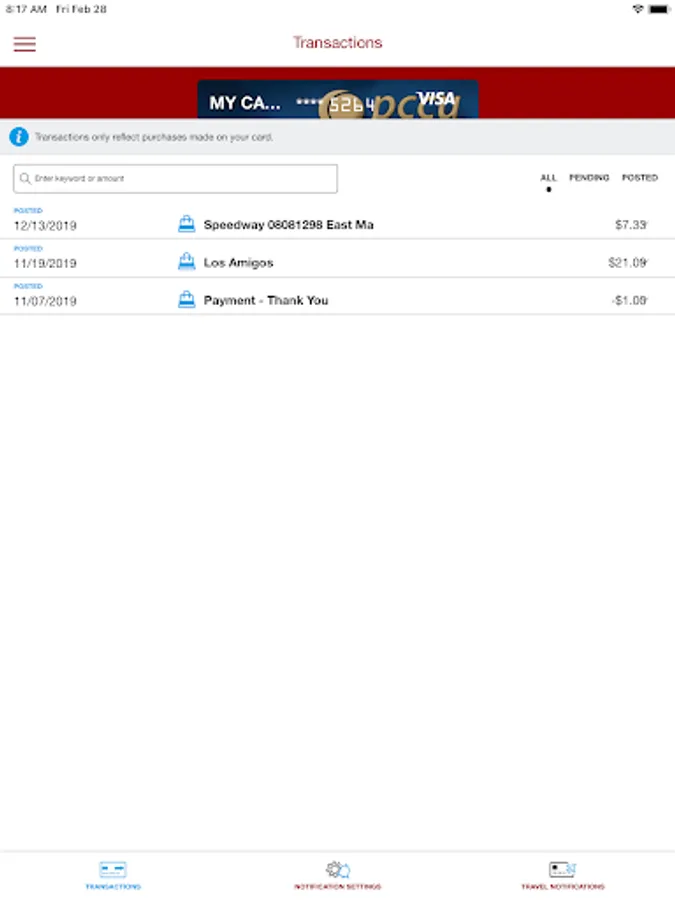Select date 11/07/2019
675x900 pixels.
(45, 301)
